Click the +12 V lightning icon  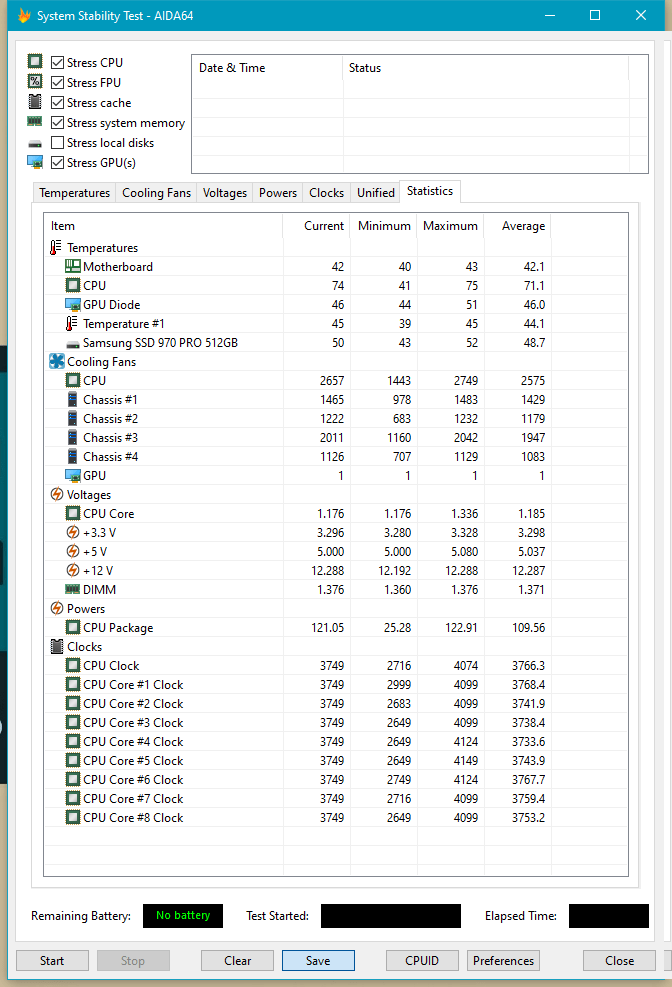(x=73, y=570)
